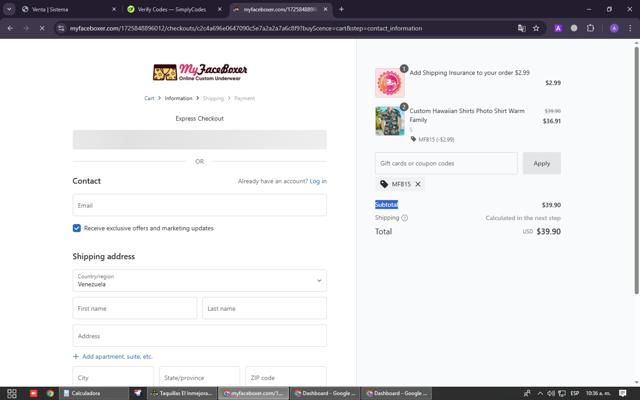The width and height of the screenshot is (640, 400).
Task: Click the MyFaceBoxer logo
Action: click(200, 72)
